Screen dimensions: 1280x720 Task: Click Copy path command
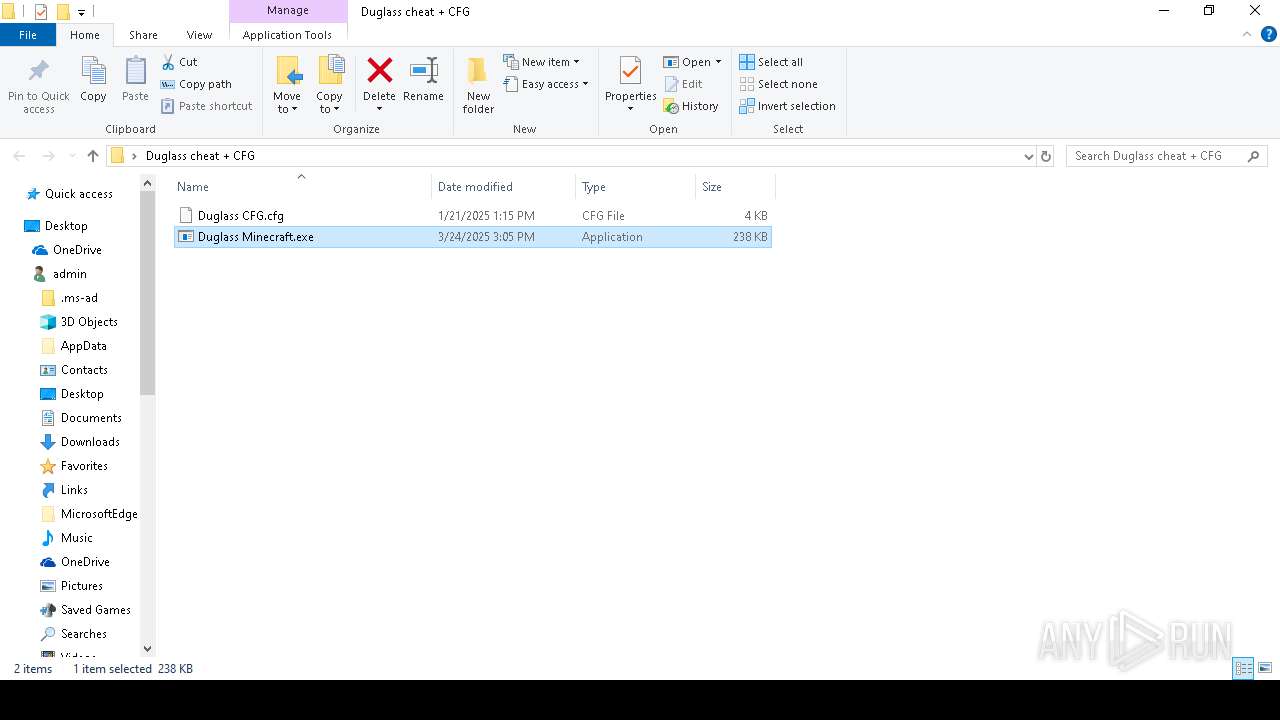196,84
